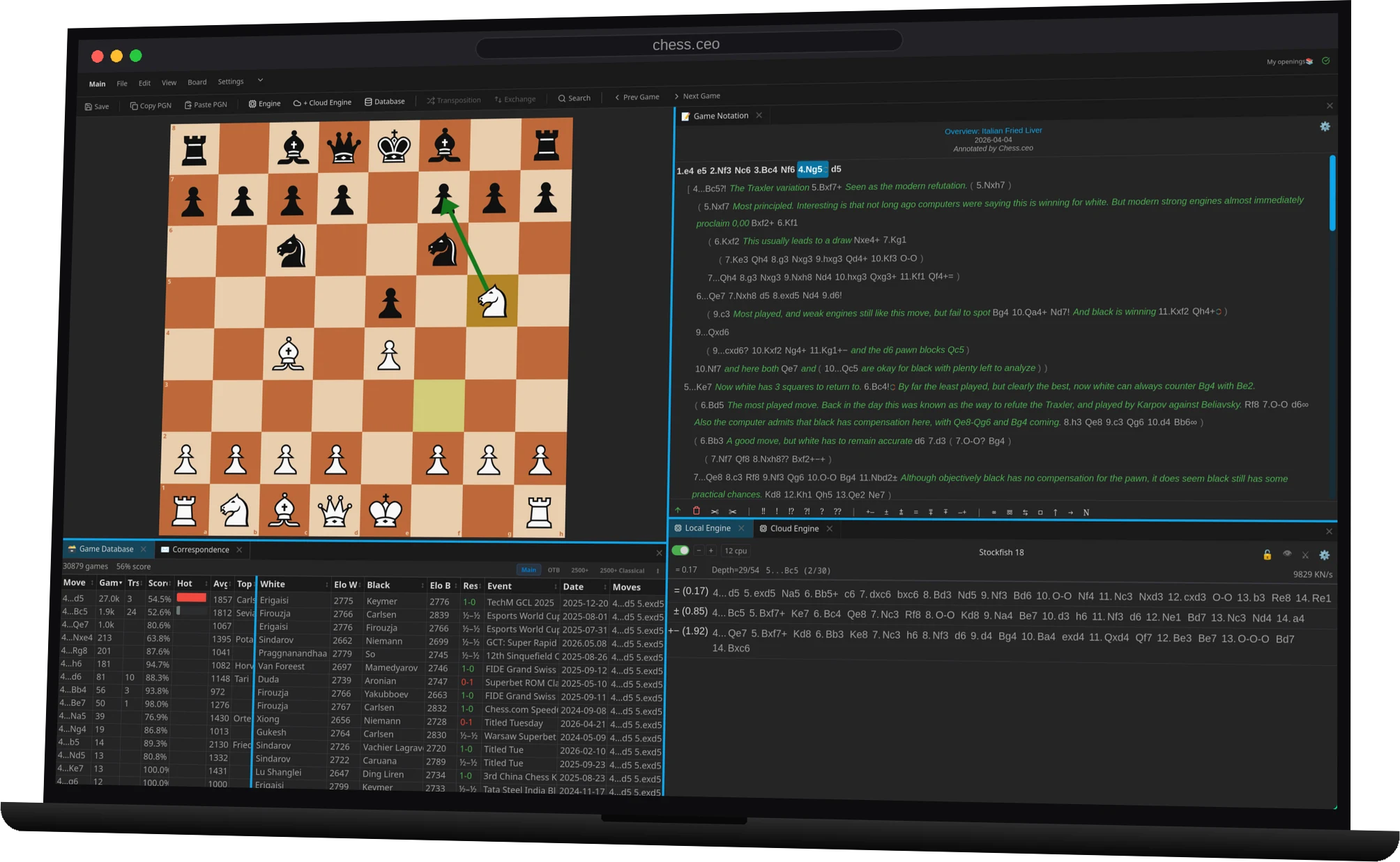Open the View menu

click(x=169, y=82)
